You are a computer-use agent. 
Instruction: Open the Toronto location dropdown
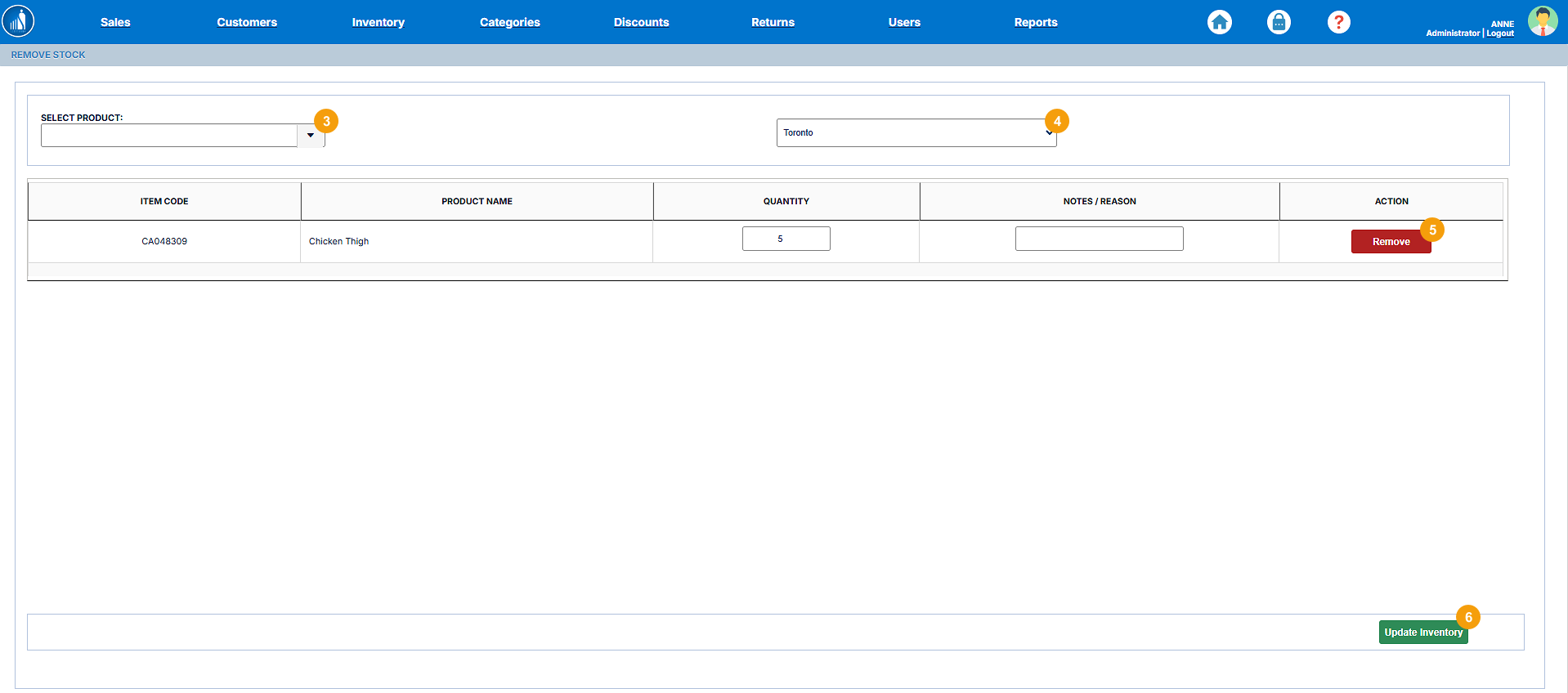(x=915, y=133)
